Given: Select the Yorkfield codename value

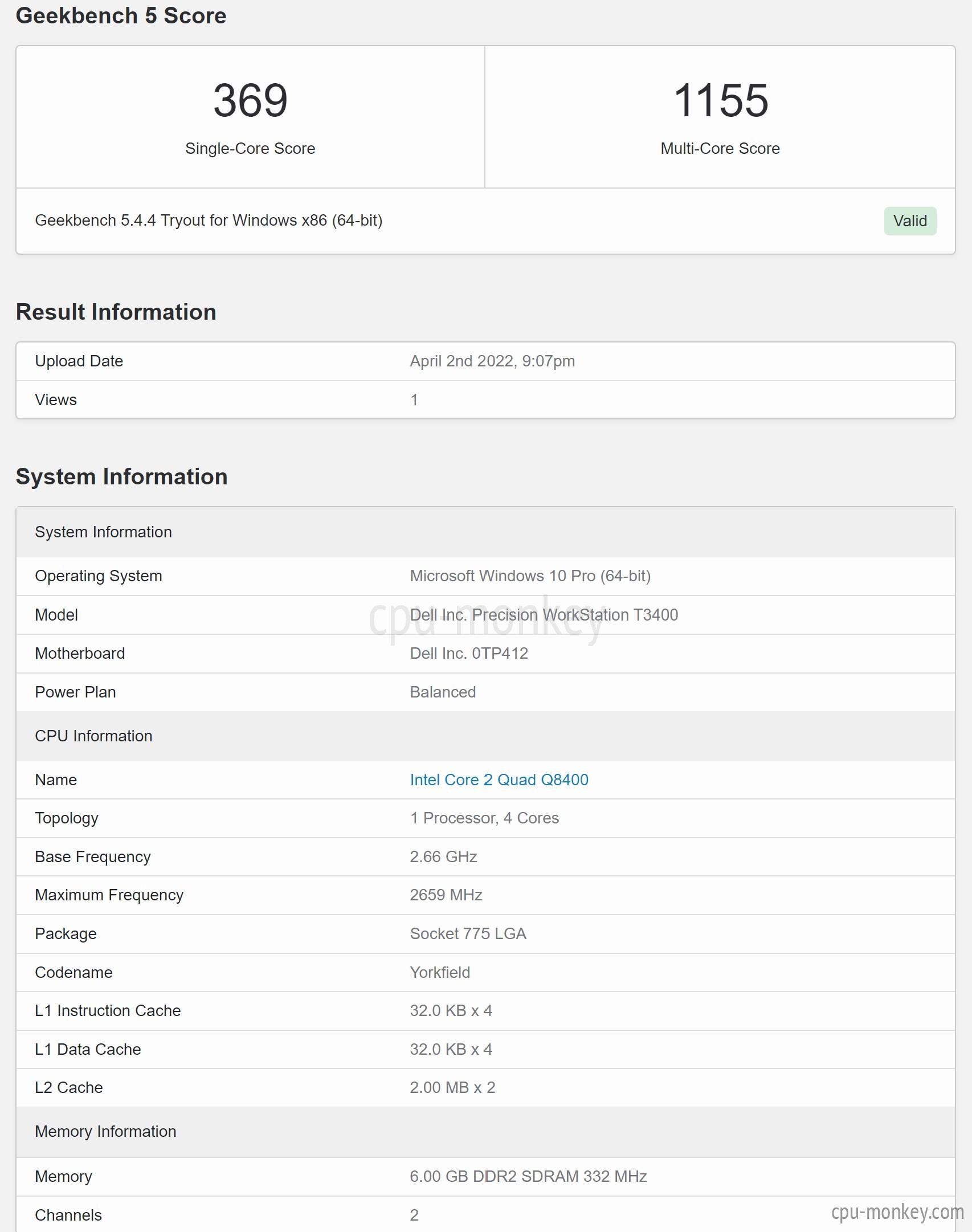Looking at the screenshot, I should pos(440,972).
